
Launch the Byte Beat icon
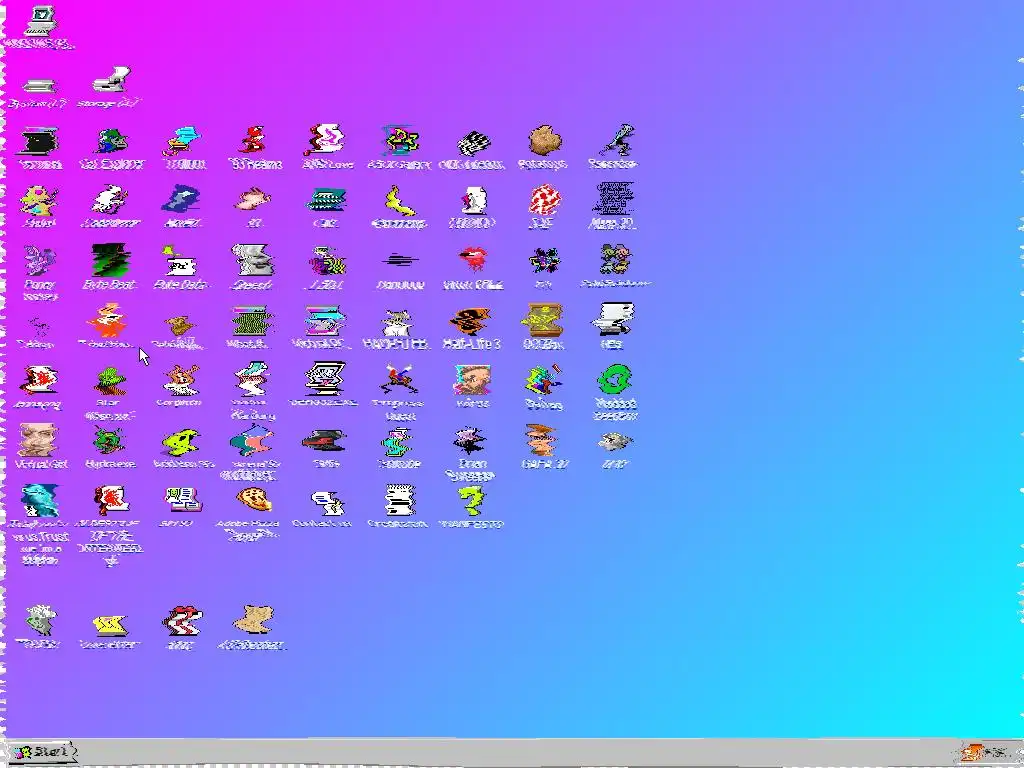111,260
